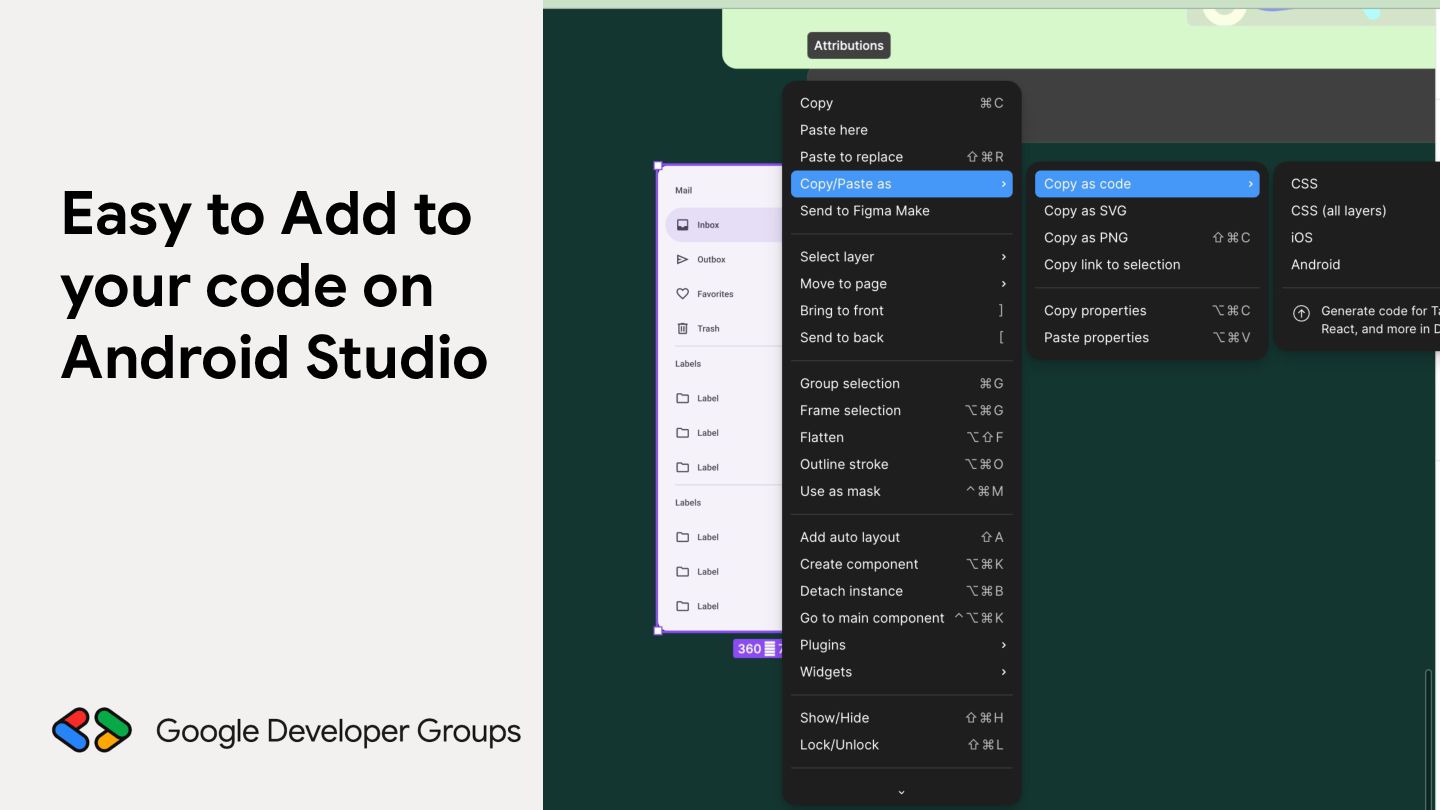Click the Inbox item in the Mail drawer
Image resolution: width=1440 pixels, height=810 pixels.
point(724,225)
